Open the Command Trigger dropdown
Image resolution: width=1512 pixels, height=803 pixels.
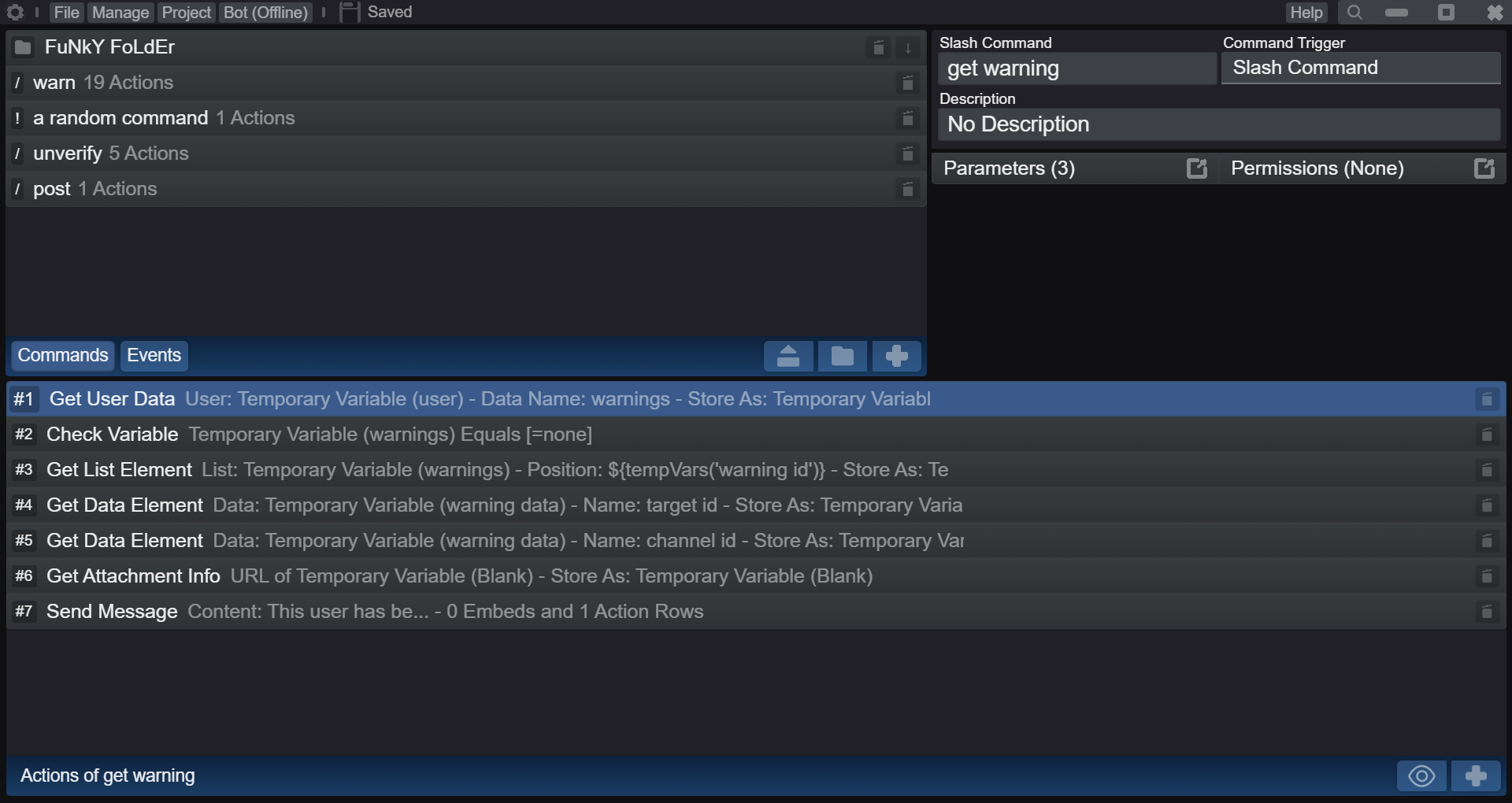point(1361,68)
